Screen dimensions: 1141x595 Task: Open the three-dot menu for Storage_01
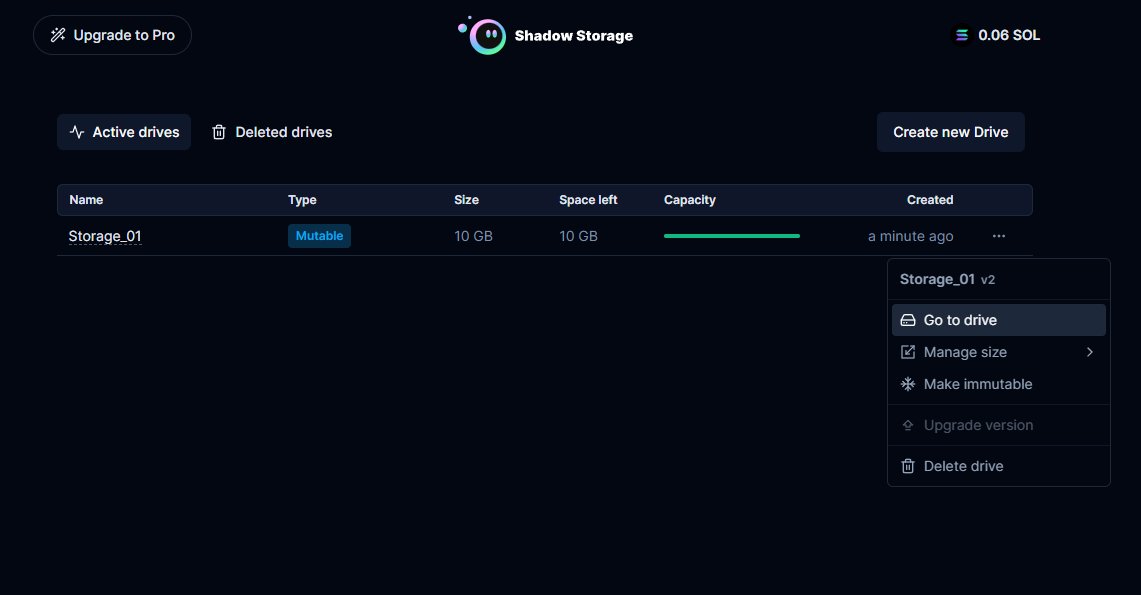point(998,236)
